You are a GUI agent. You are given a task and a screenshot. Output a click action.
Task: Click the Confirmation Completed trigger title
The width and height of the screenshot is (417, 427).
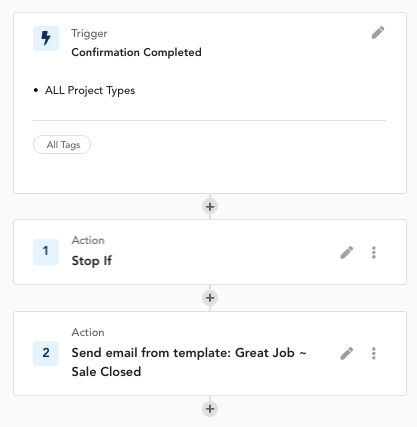[136, 52]
